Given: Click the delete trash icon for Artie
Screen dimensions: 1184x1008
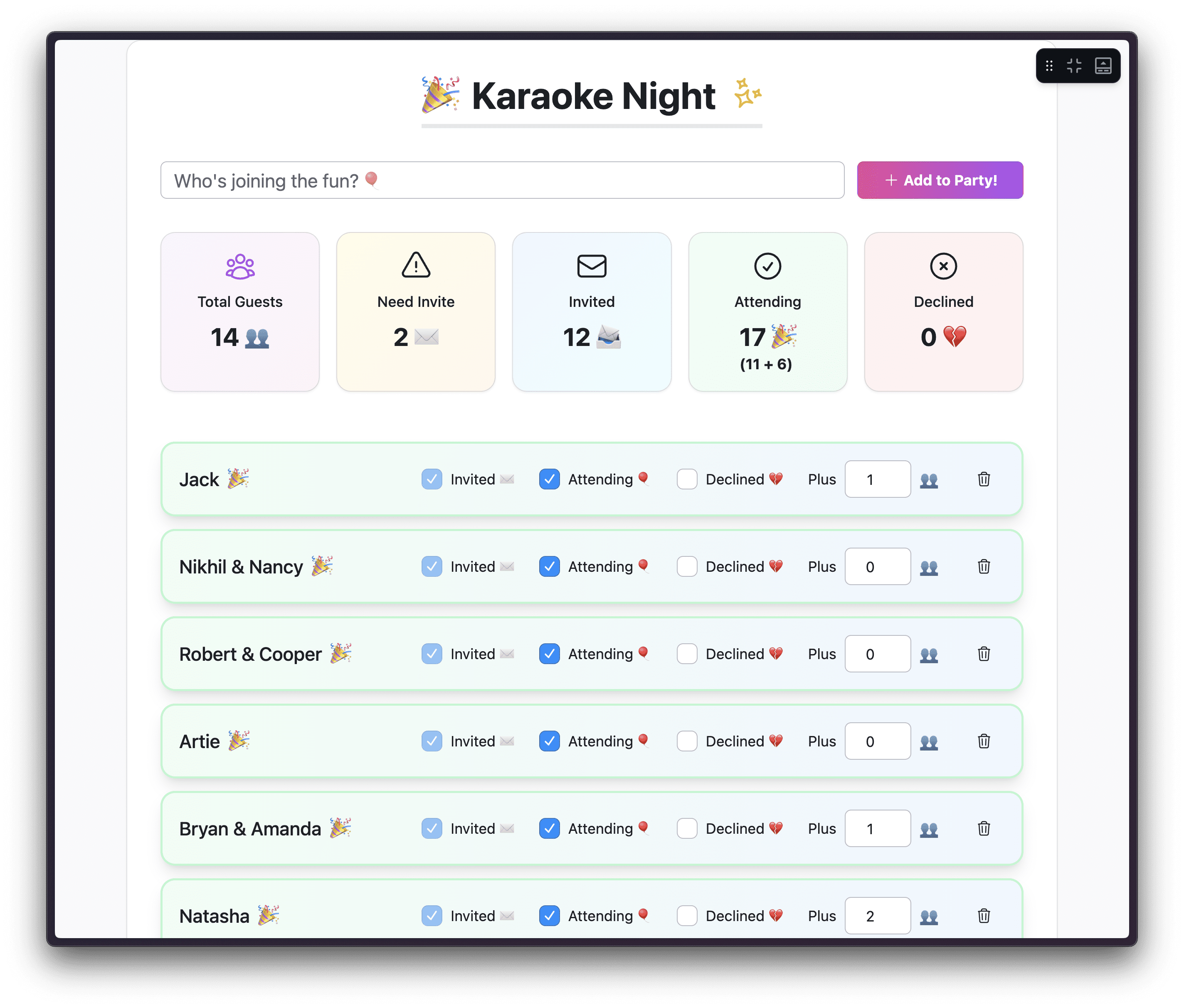Looking at the screenshot, I should (984, 741).
